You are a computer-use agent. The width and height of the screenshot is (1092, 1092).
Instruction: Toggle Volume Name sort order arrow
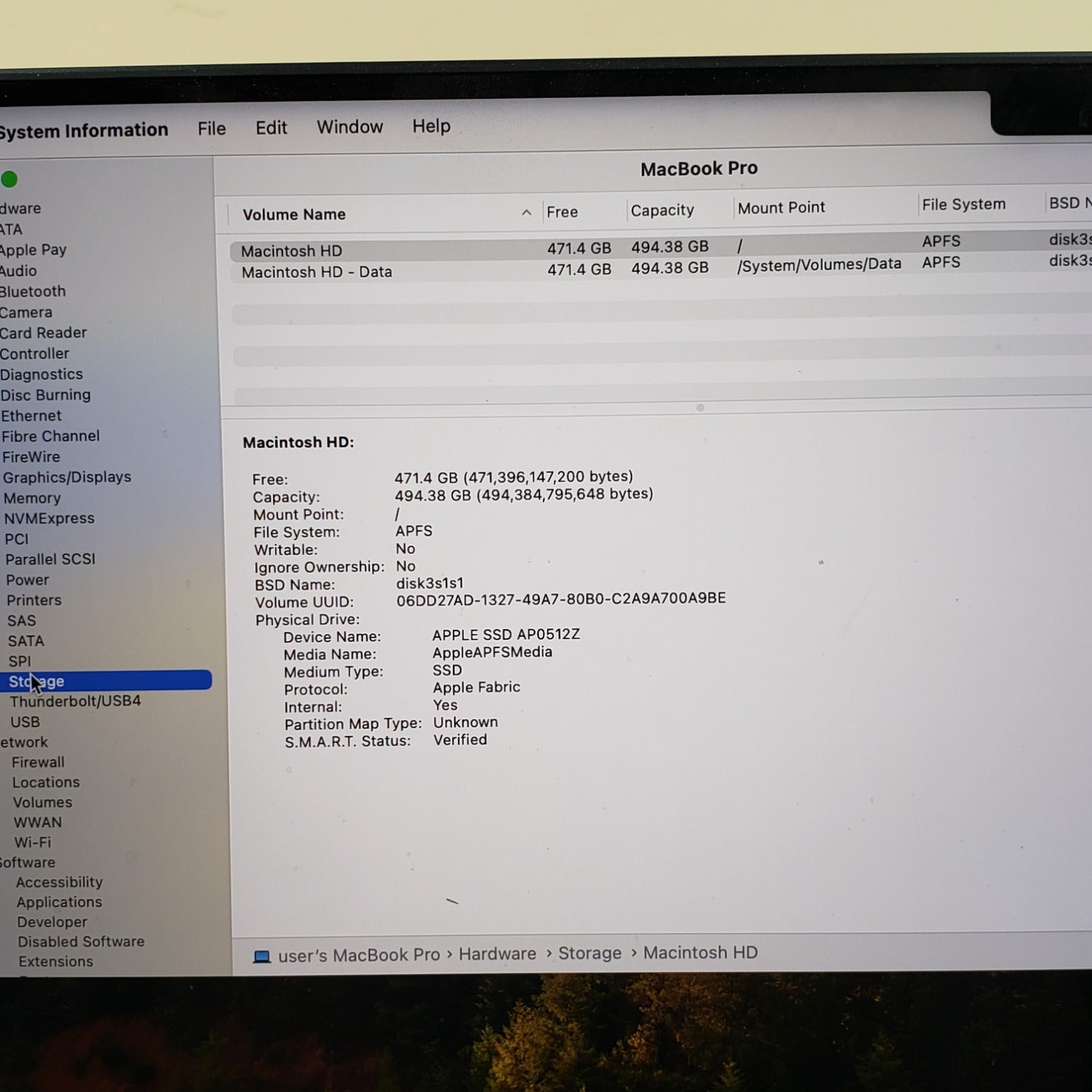(526, 213)
